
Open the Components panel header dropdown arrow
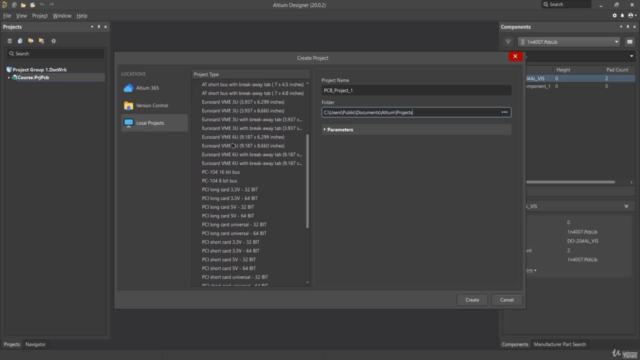pyautogui.click(x=621, y=27)
